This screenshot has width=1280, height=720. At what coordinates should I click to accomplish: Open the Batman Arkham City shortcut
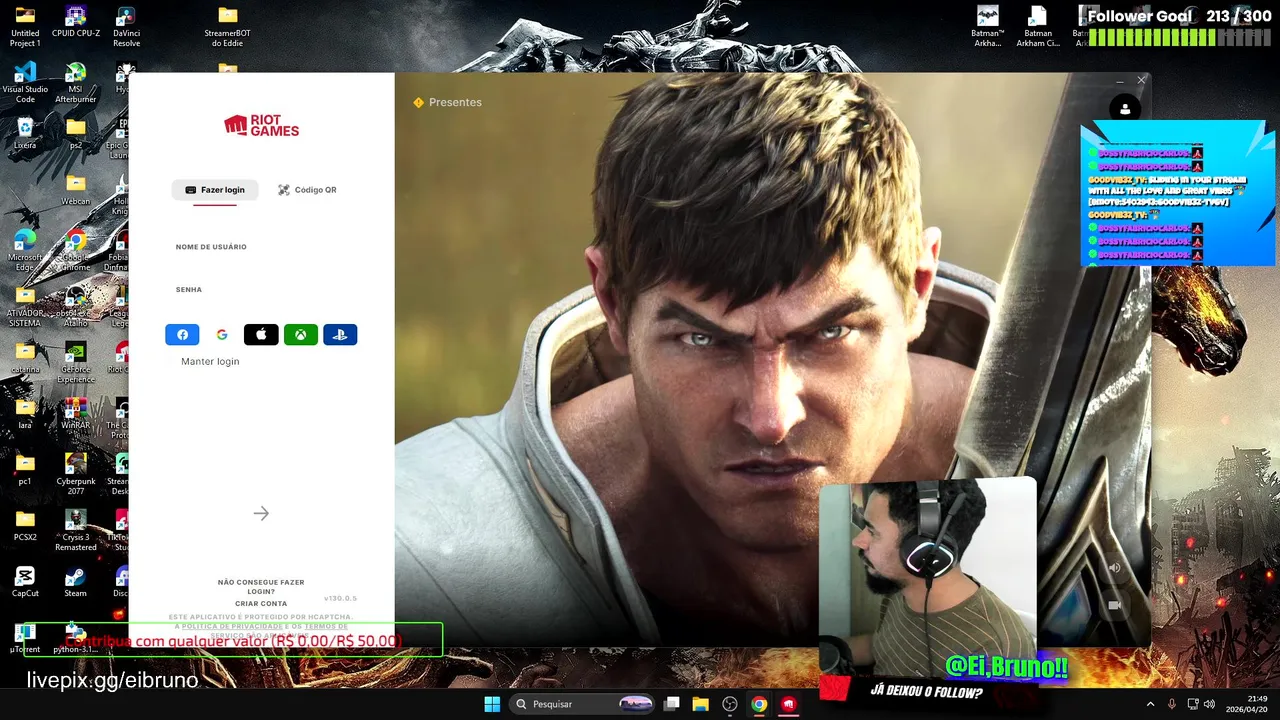click(x=1038, y=27)
